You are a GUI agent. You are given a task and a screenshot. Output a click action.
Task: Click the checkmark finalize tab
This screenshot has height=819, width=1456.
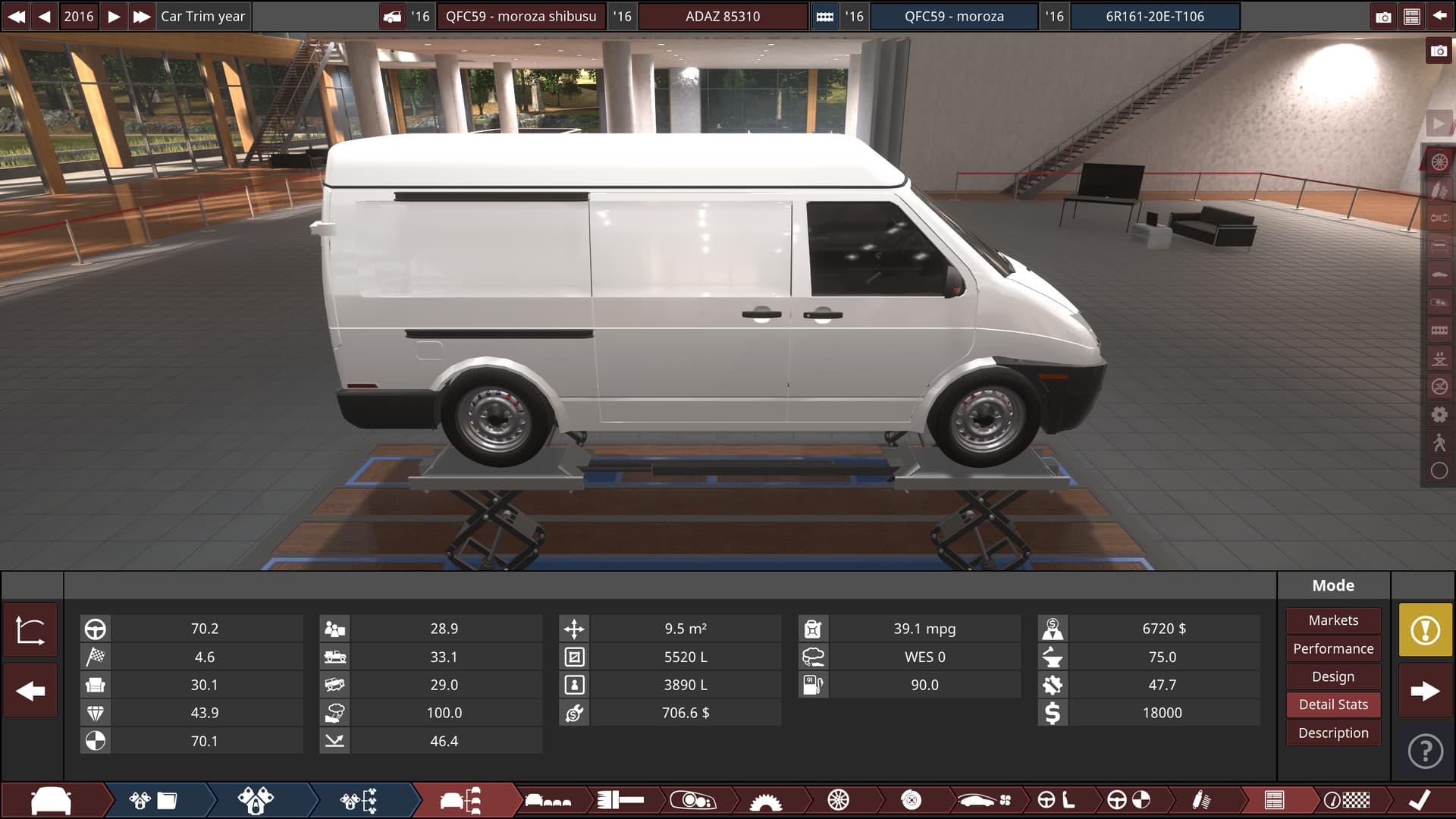pyautogui.click(x=1420, y=800)
